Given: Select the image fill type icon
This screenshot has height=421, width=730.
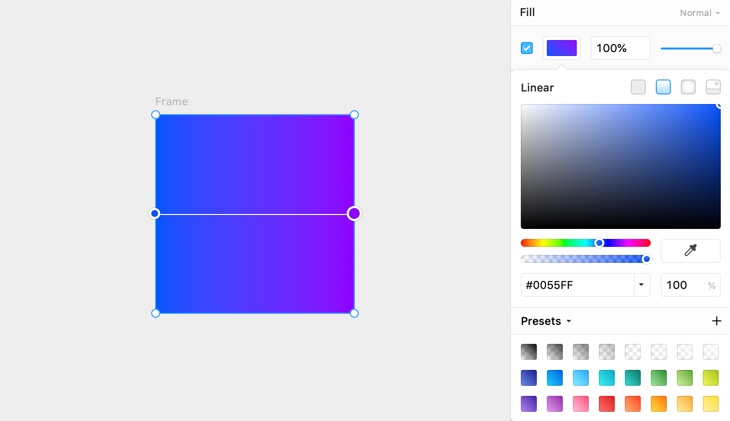Looking at the screenshot, I should coord(713,87).
